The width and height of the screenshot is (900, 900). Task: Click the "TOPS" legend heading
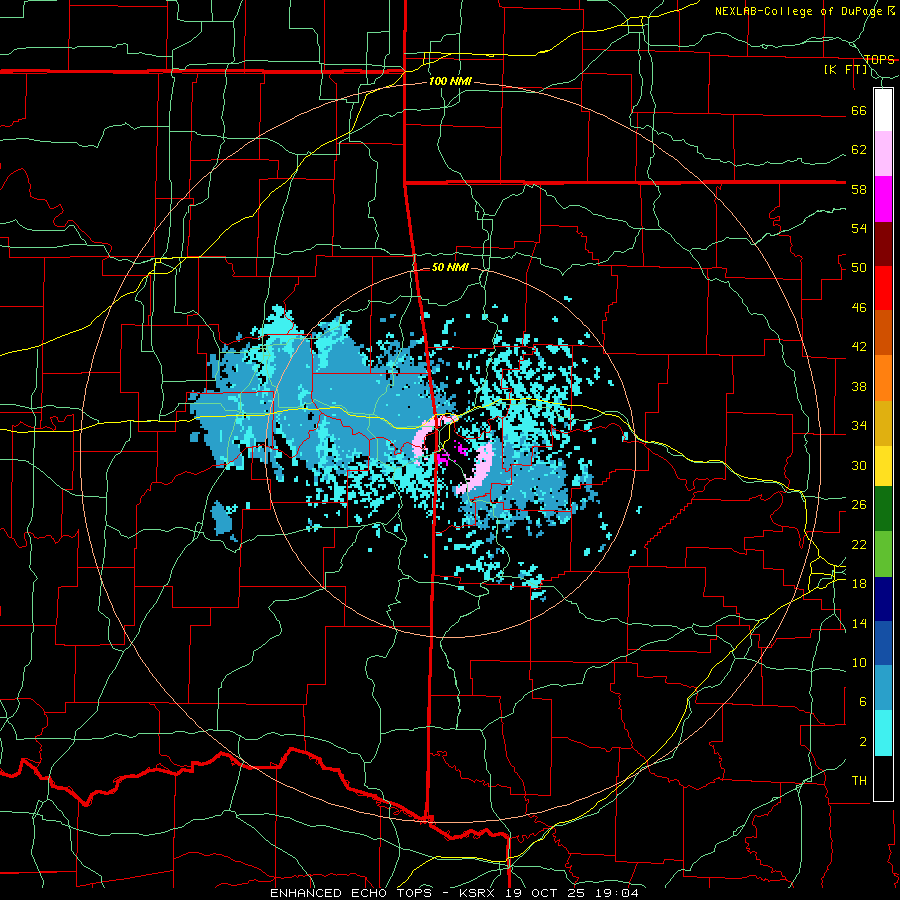point(879,60)
